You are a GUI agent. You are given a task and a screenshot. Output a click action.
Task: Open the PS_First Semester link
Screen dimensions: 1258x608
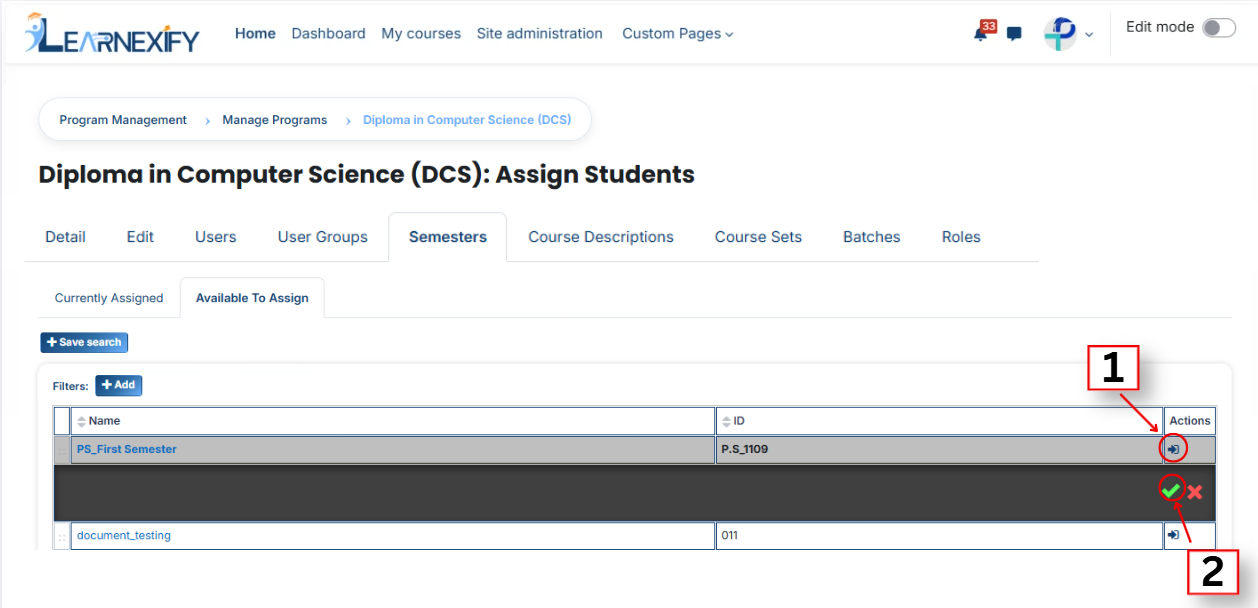(x=127, y=449)
